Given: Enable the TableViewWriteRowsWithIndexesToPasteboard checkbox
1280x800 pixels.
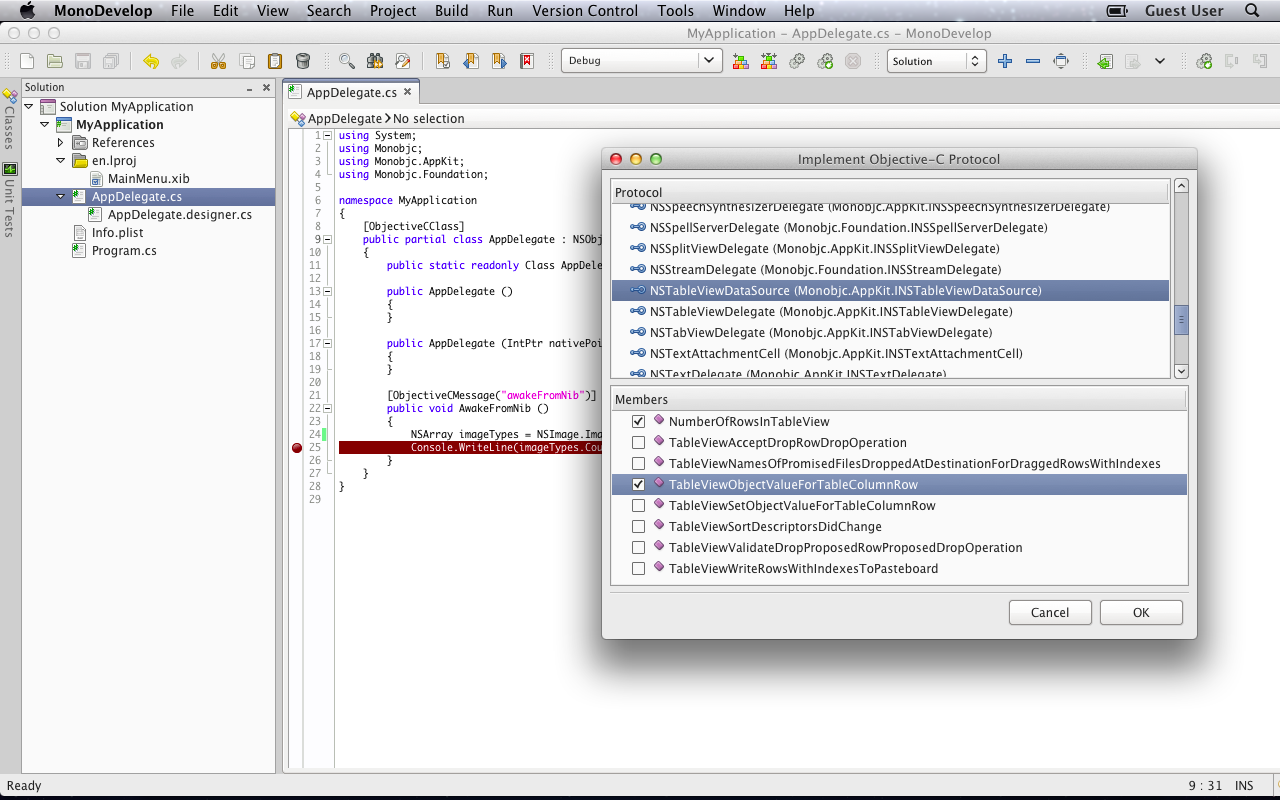Looking at the screenshot, I should tap(638, 569).
